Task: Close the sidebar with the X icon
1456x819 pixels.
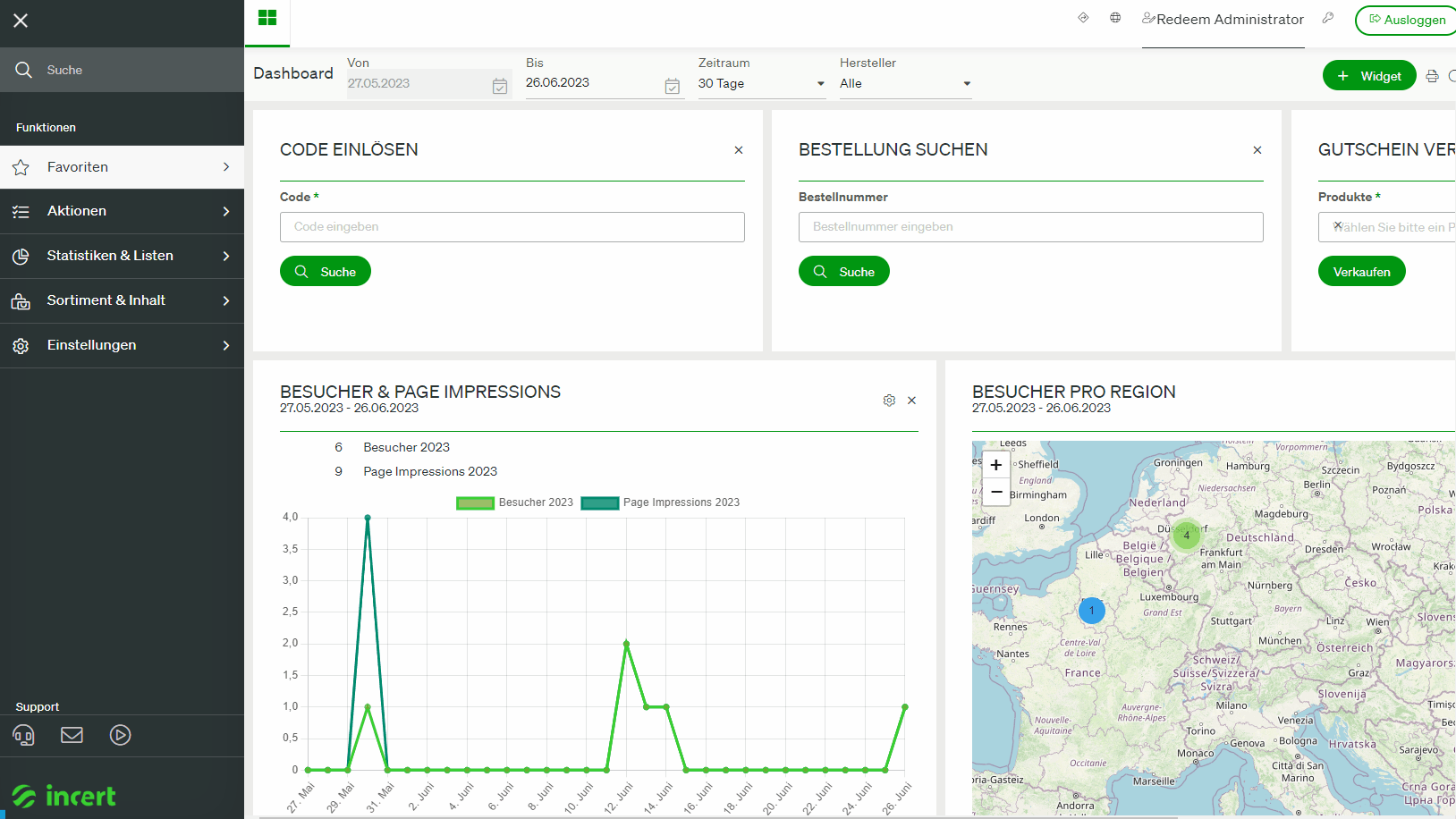Action: pos(21,21)
